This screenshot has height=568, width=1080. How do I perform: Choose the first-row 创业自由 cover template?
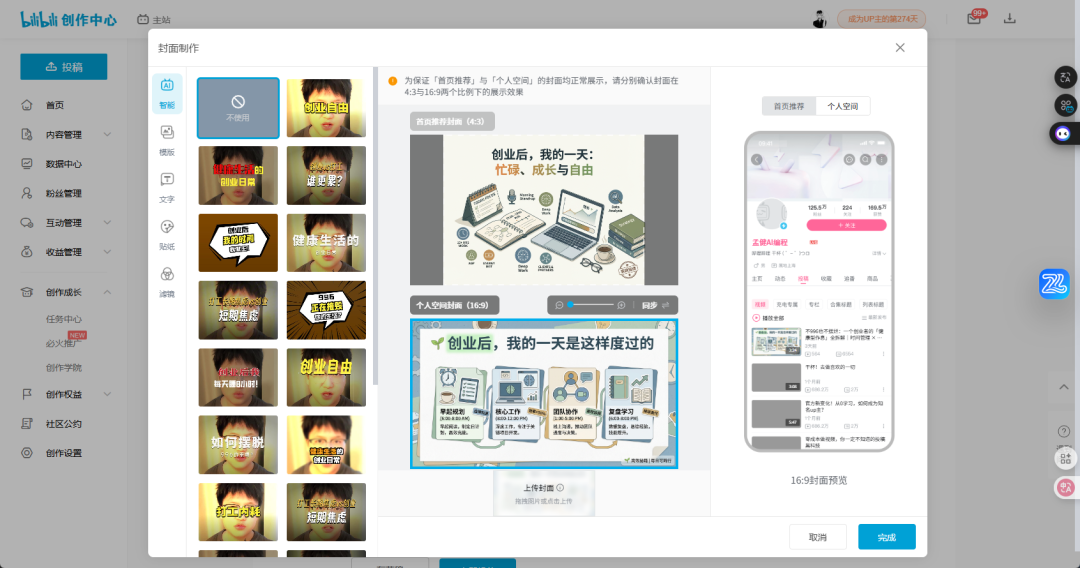(326, 108)
